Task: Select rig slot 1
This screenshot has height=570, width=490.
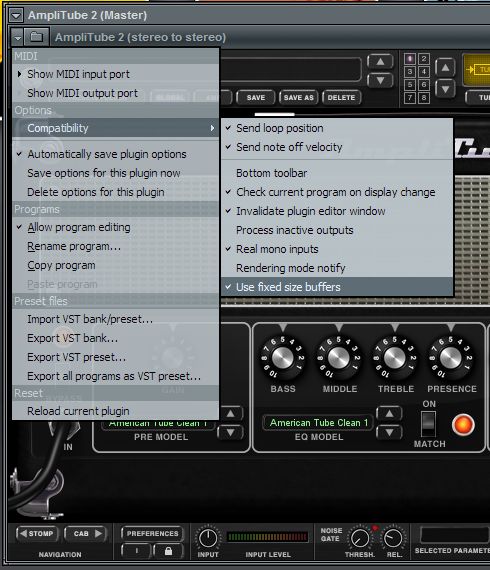Action: [x=410, y=59]
